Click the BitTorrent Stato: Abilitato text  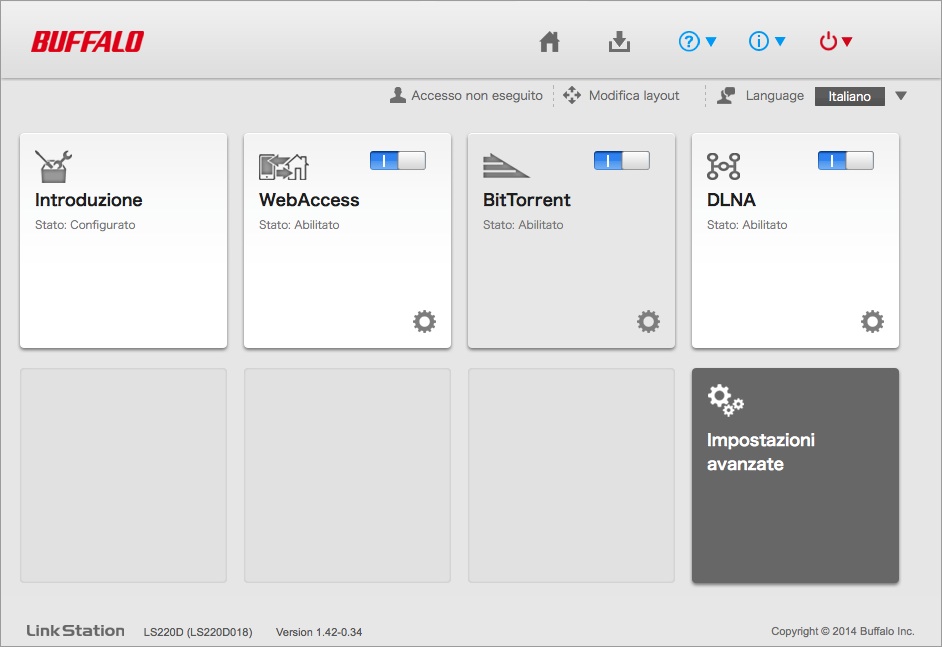[523, 225]
